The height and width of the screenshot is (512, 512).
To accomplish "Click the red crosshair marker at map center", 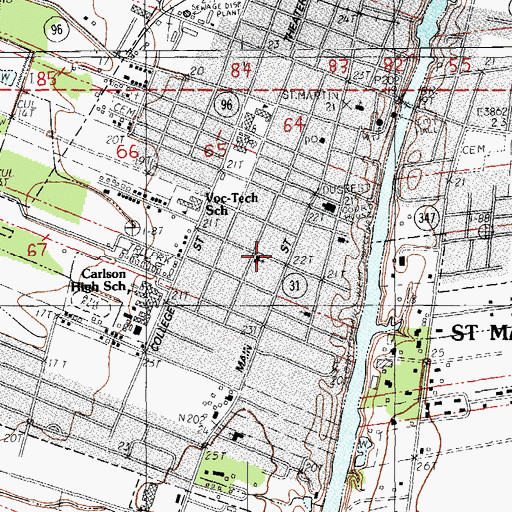I will [x=256, y=256].
